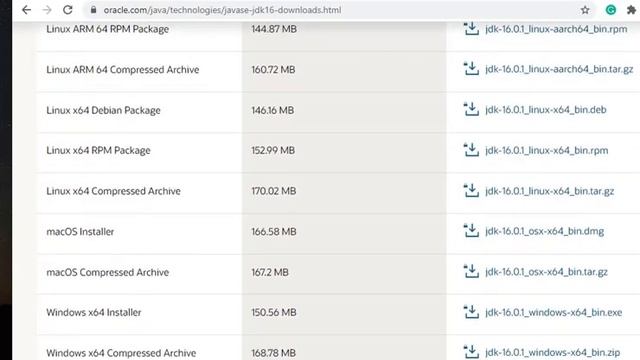
Task: Select 'macOS Installer' row label
Action: (80, 231)
